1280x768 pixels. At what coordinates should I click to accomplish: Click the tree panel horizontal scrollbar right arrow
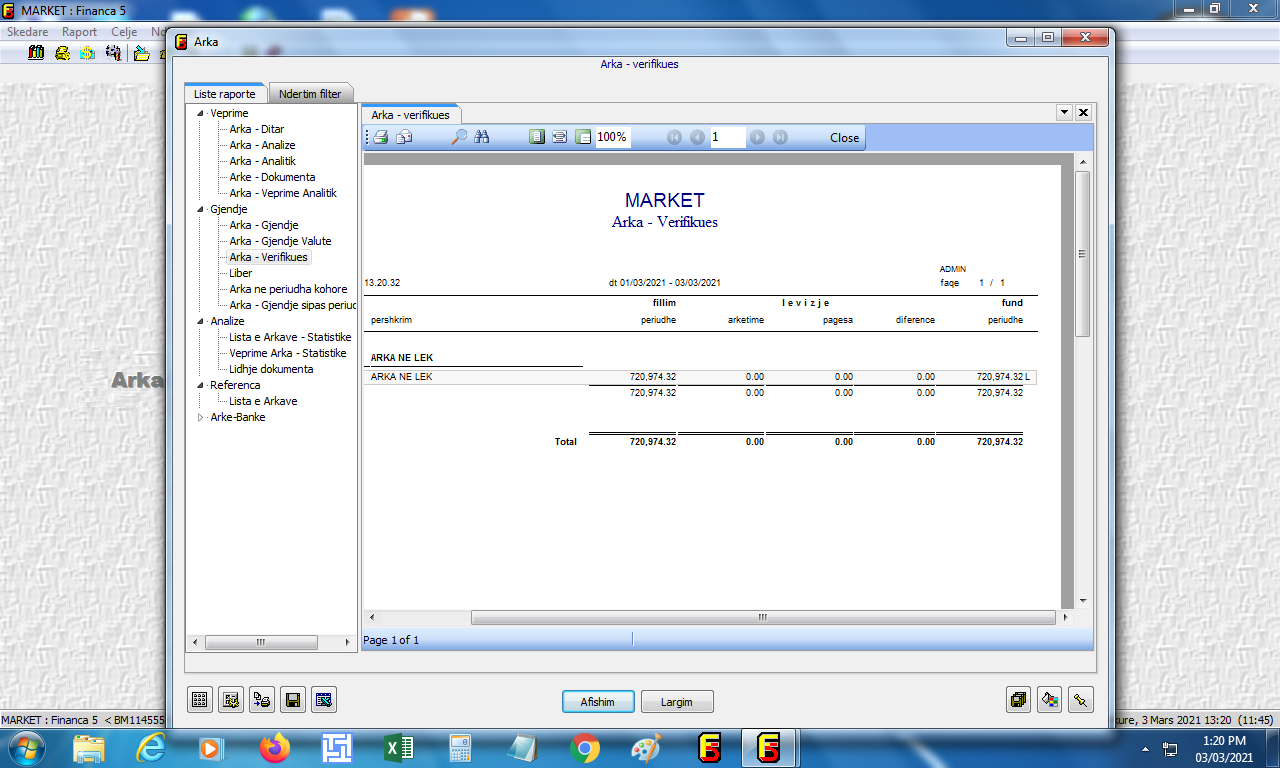point(348,642)
